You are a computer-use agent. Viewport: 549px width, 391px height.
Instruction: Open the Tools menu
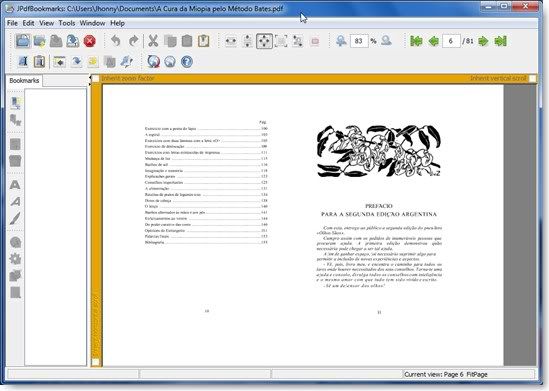point(67,23)
